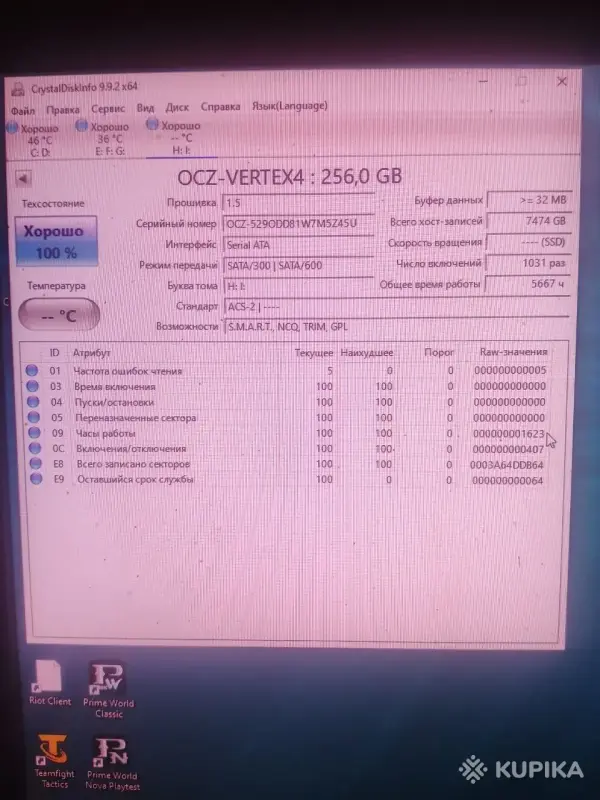Select the Часы работы row
Image resolution: width=600 pixels, height=800 pixels.
(x=289, y=433)
